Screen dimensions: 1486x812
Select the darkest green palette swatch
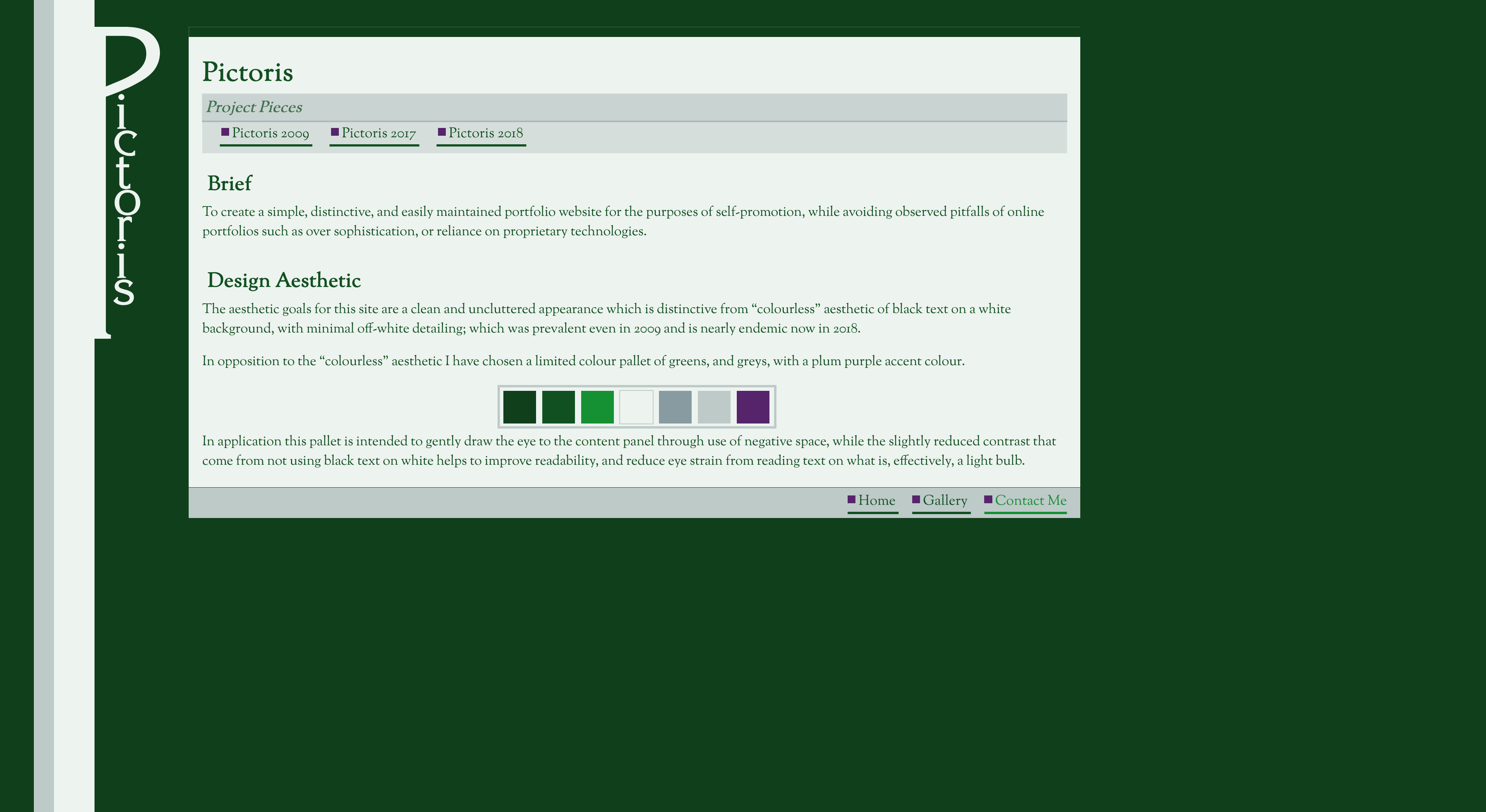pyautogui.click(x=519, y=407)
